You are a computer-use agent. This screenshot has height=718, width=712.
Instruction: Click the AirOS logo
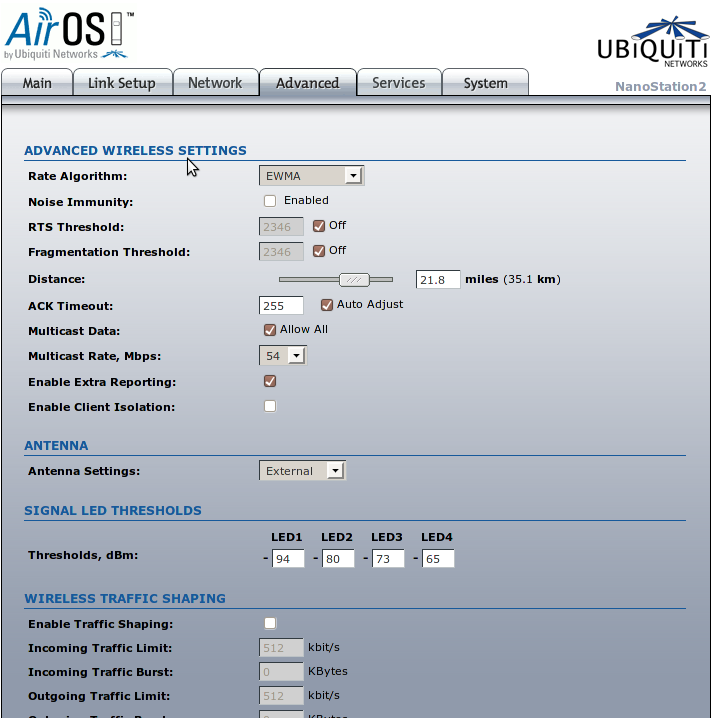[69, 34]
